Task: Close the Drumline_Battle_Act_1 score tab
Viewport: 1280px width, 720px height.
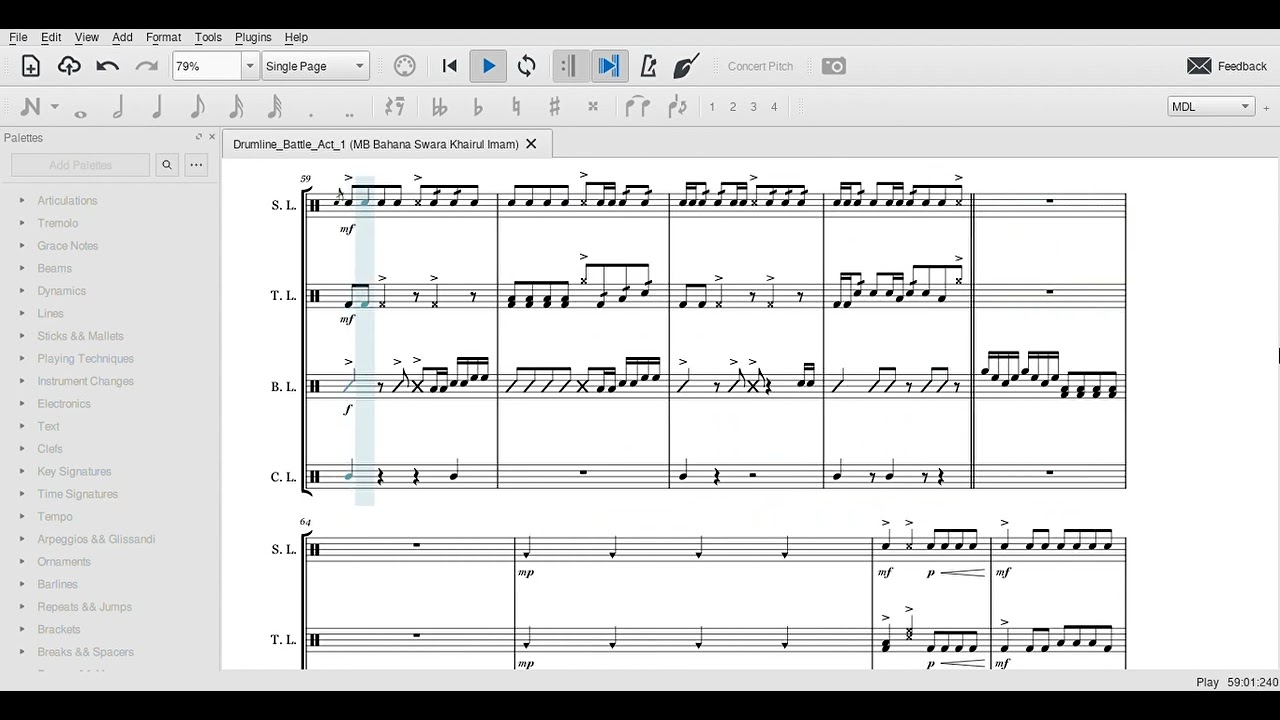Action: 531,144
